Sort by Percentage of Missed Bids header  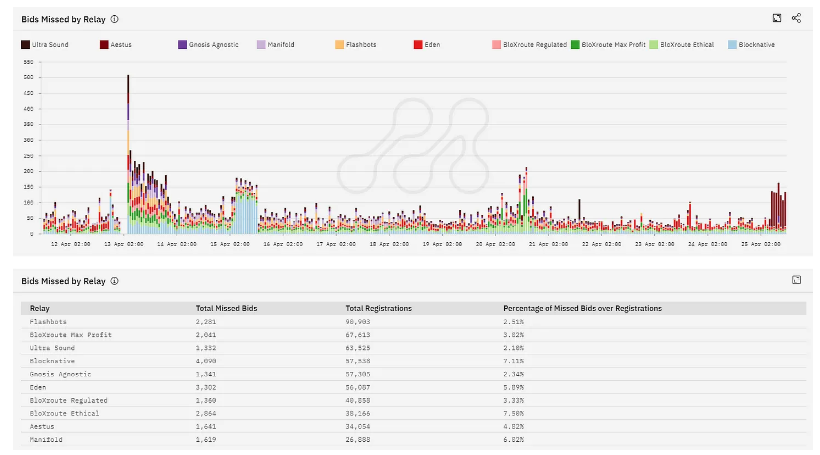583,309
